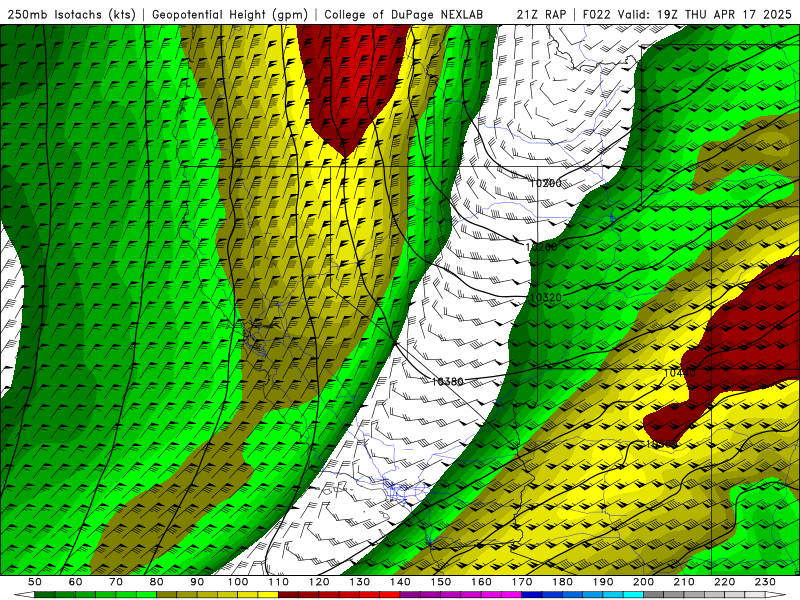Click the 210 value on the color scale
Screen dimensions: 800x600
coord(684,582)
